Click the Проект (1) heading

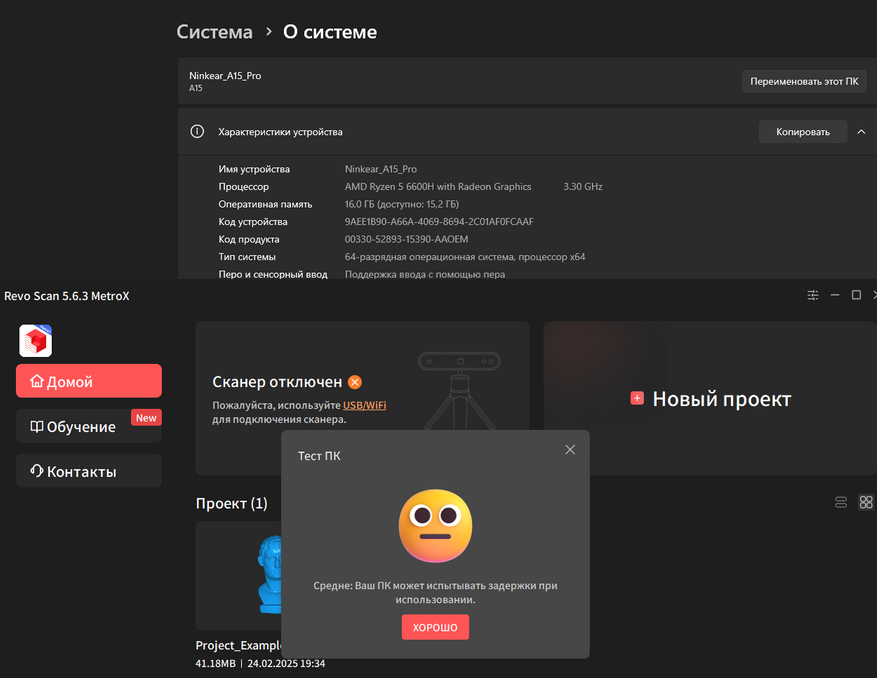tap(232, 503)
